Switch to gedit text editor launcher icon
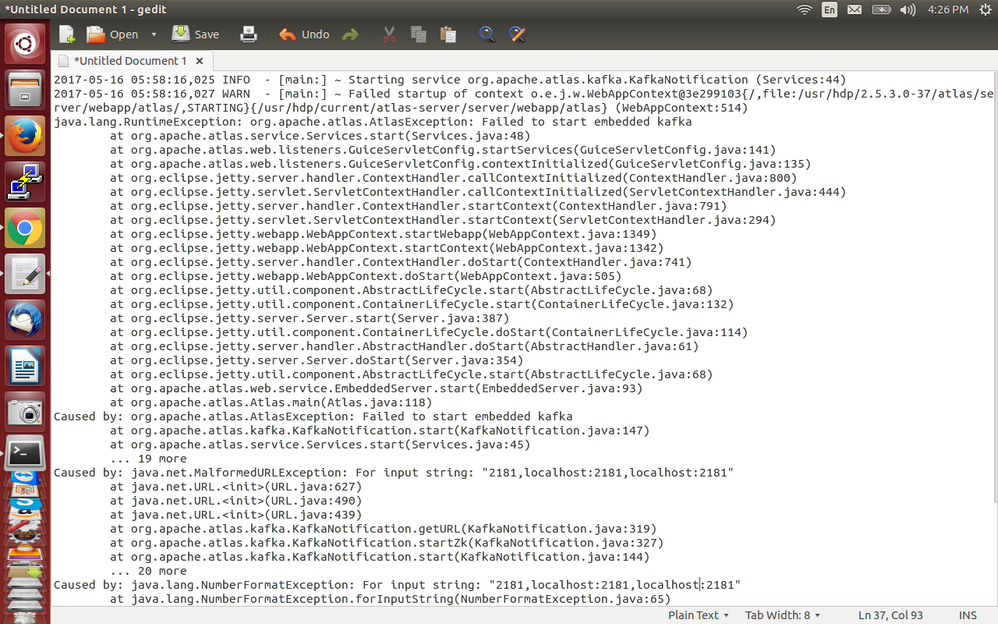The width and height of the screenshot is (998, 624). [25, 273]
